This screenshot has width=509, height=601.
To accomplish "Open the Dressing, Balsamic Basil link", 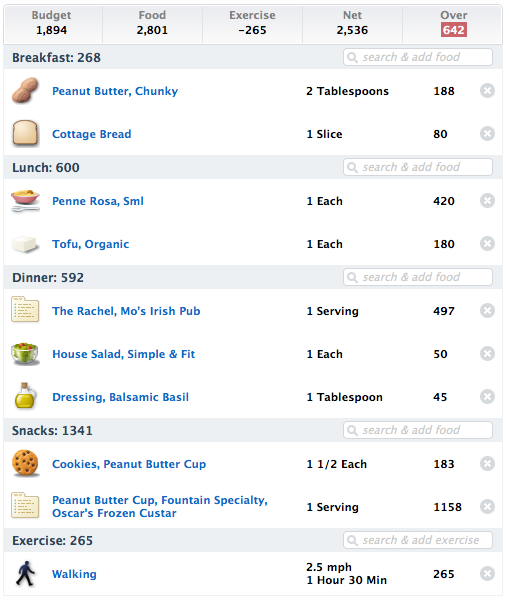I will coord(120,397).
